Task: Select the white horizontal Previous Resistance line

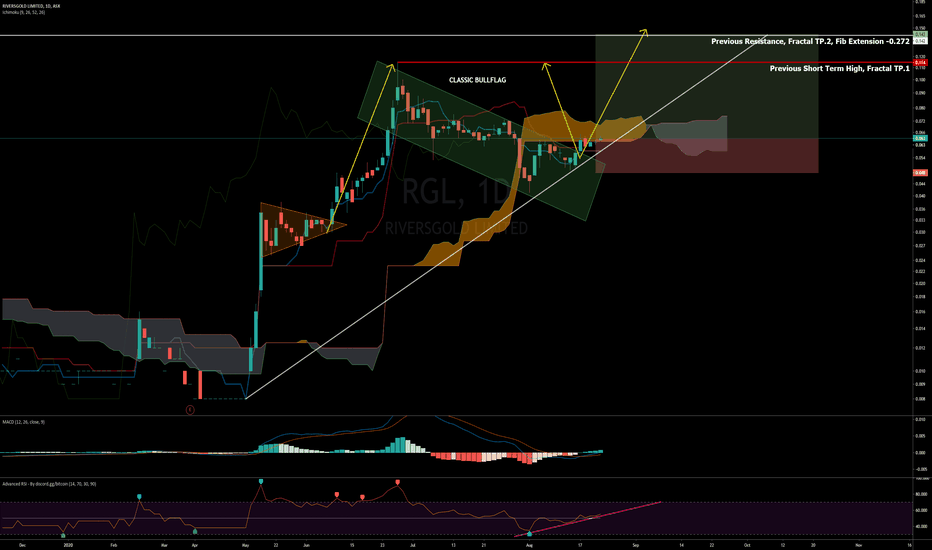Action: pyautogui.click(x=456, y=36)
